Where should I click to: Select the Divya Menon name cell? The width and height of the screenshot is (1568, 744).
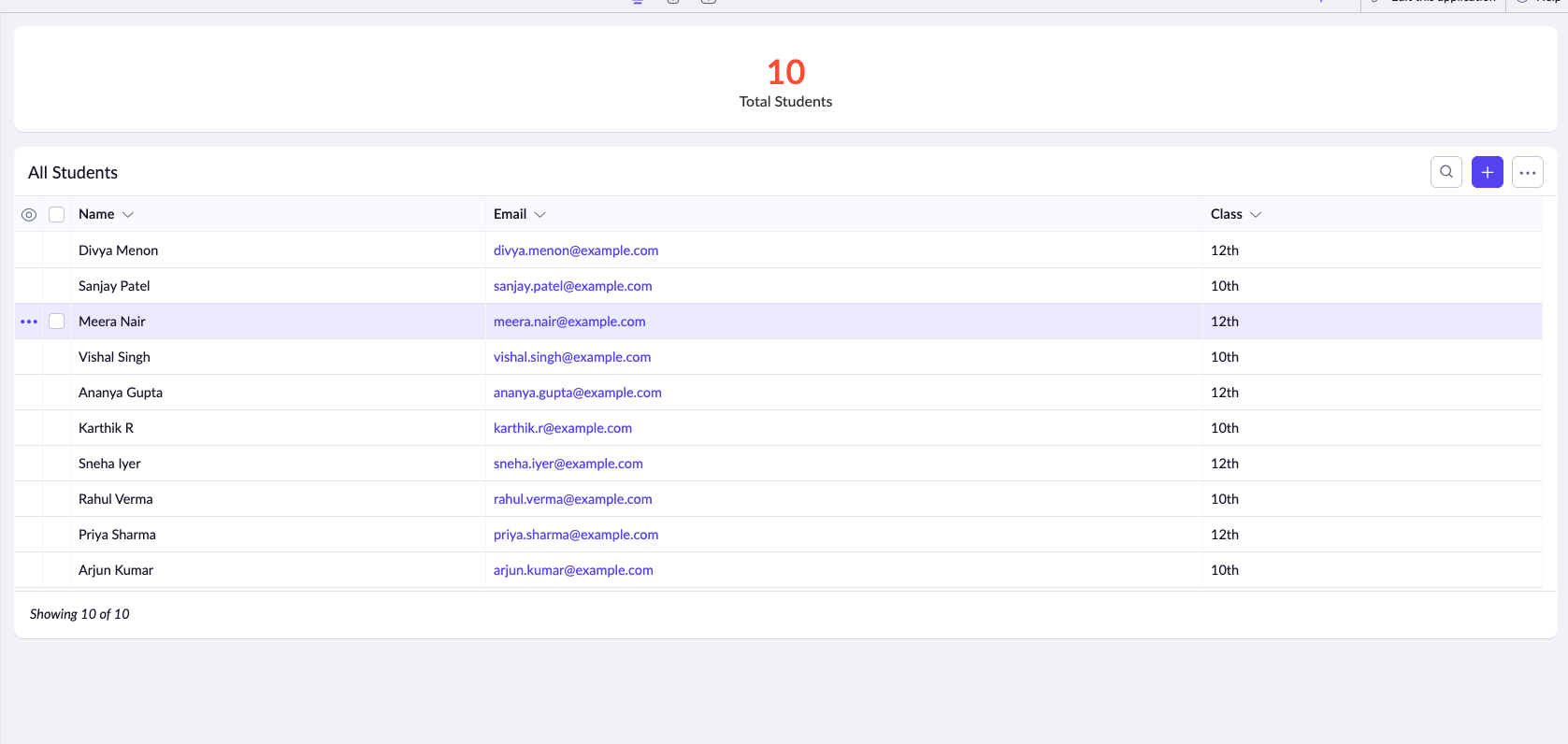(x=278, y=250)
